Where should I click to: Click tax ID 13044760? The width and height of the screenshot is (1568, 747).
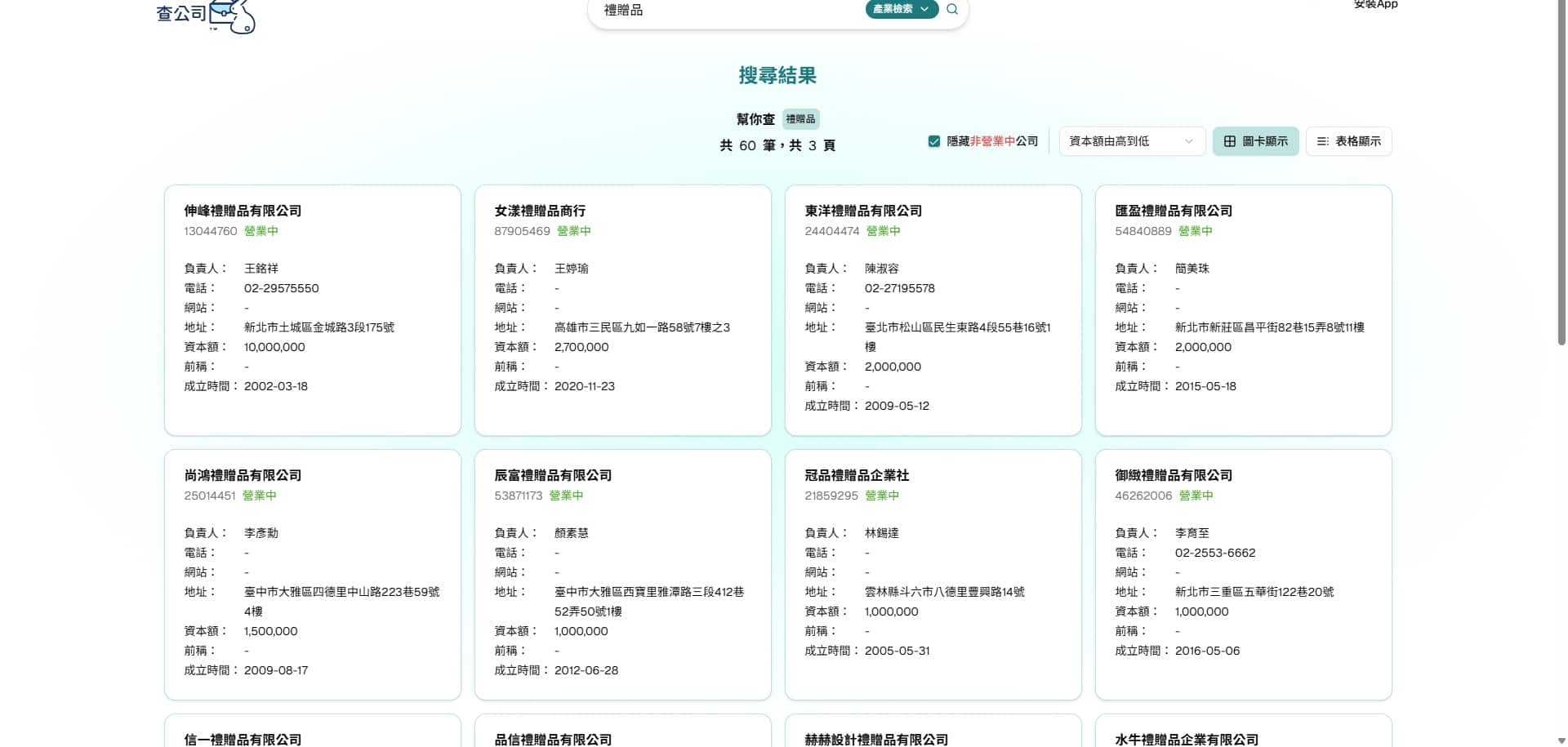pyautogui.click(x=211, y=231)
